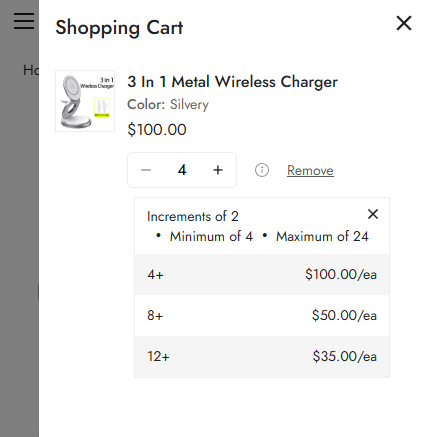428x437 pixels.
Task: Click the Color: Silvery variant label
Action: point(168,105)
